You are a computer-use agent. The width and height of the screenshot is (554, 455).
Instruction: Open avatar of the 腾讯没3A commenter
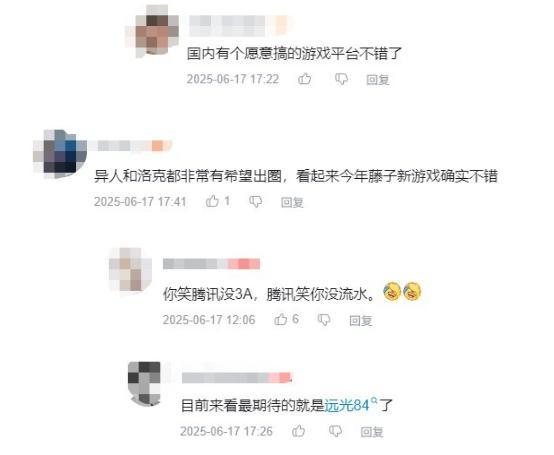pyautogui.click(x=130, y=270)
